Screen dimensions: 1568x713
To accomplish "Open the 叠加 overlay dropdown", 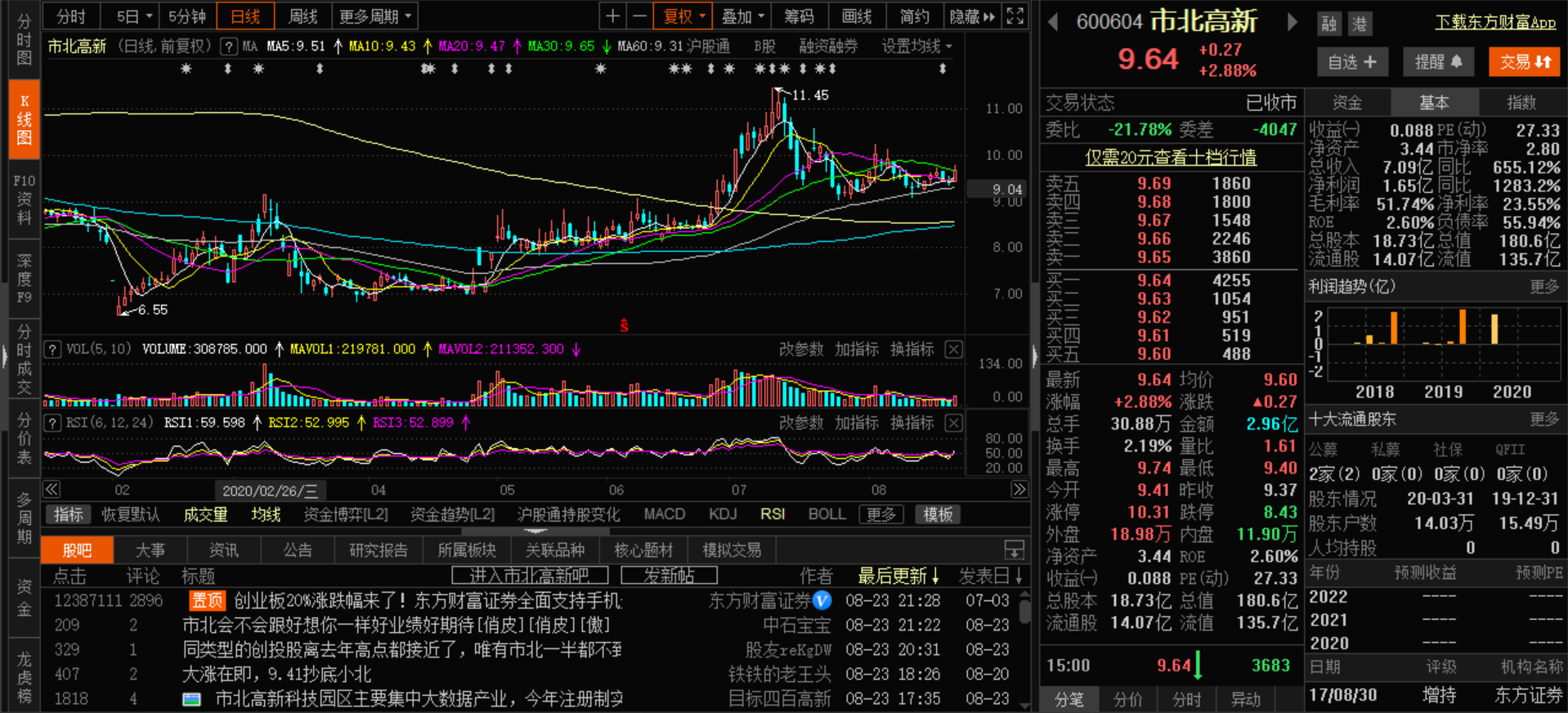I will (742, 16).
